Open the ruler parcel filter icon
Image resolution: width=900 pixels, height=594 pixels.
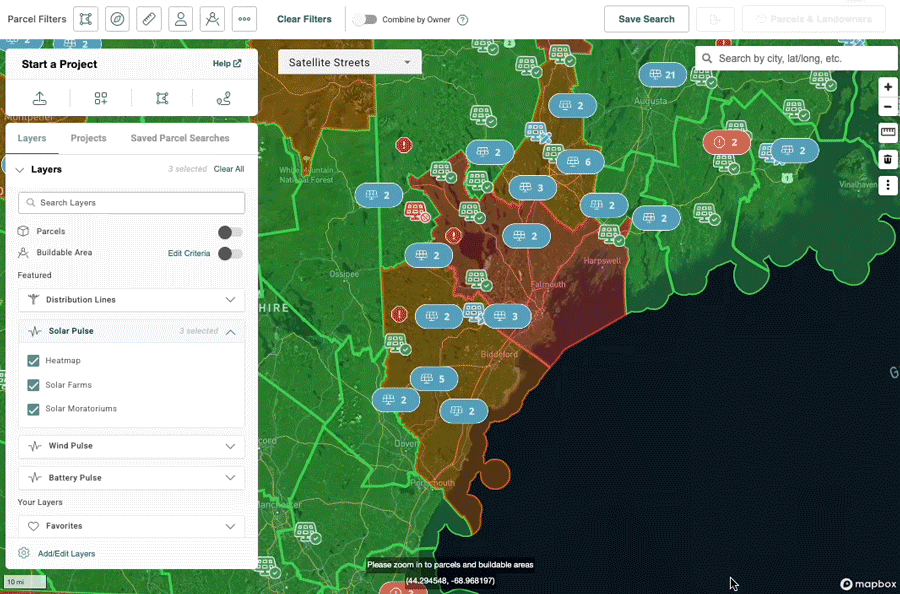149,19
